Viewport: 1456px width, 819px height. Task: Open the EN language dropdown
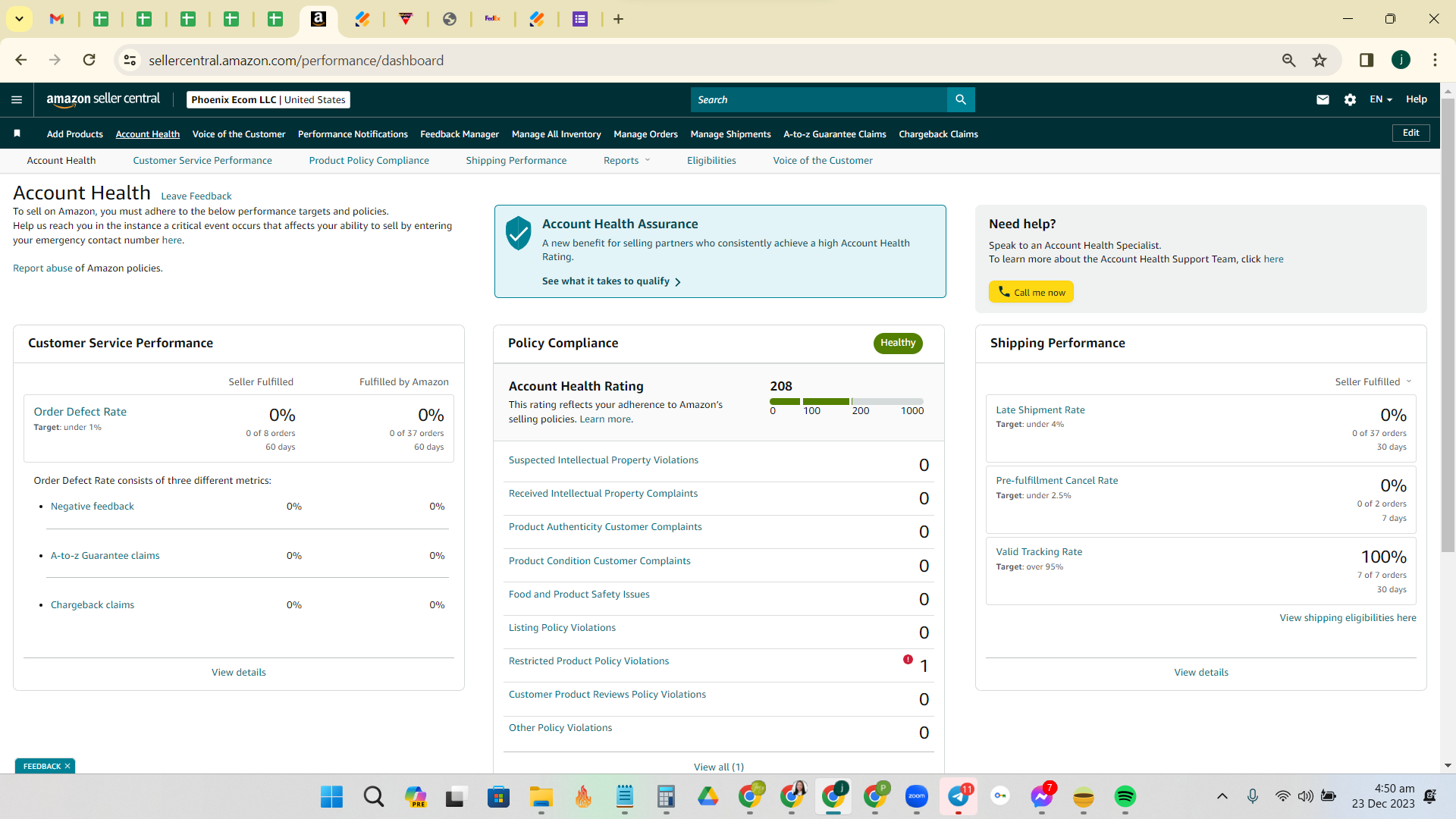1381,99
